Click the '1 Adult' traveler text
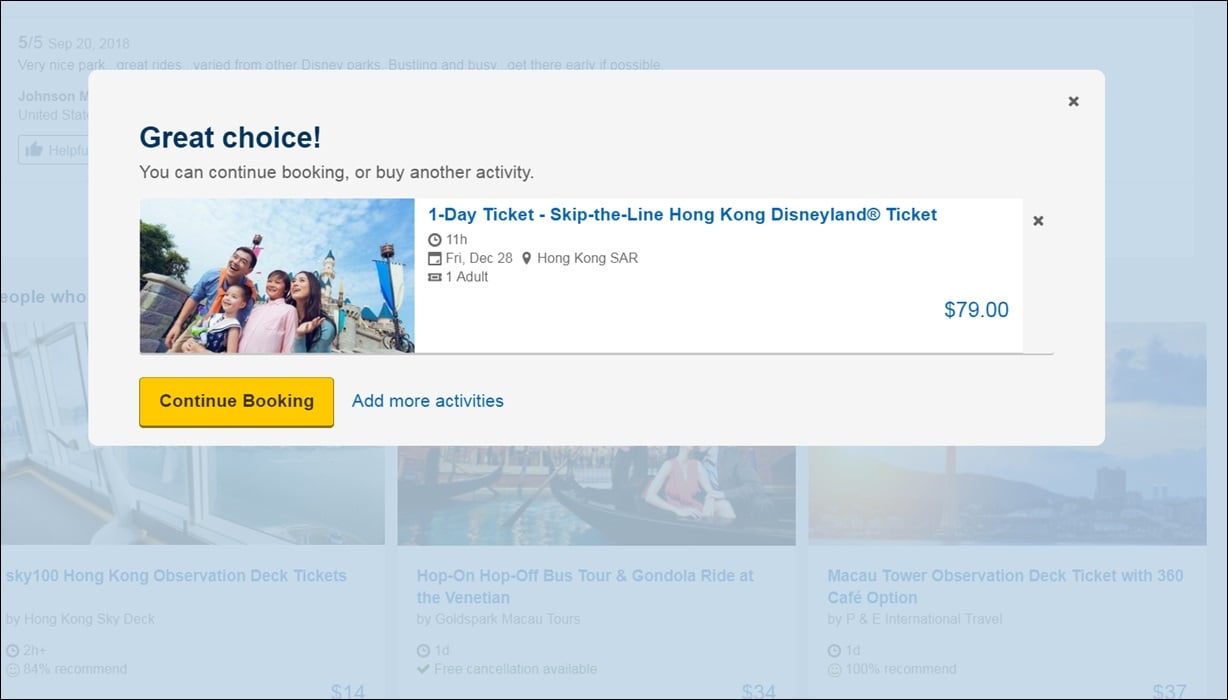The image size is (1228, 700). click(467, 277)
